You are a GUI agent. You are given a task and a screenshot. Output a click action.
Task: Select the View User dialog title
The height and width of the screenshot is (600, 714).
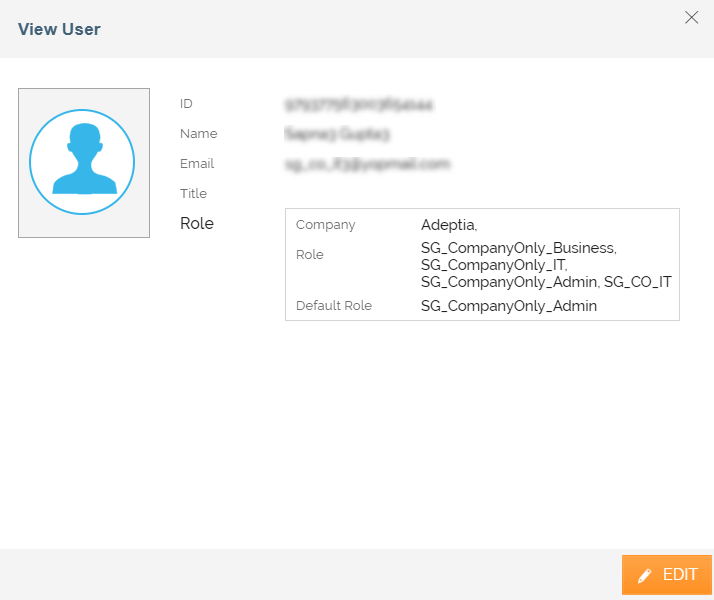(59, 29)
